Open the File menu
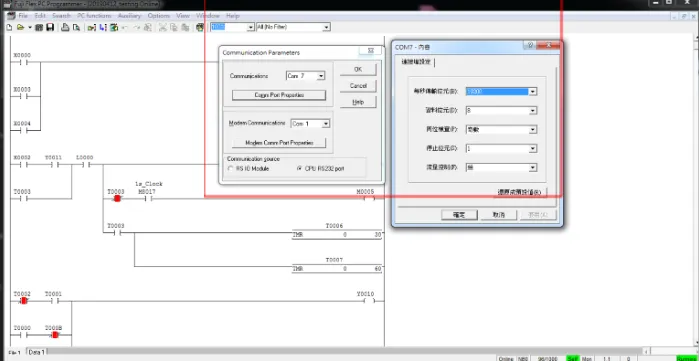This screenshot has width=699, height=361. click(23, 16)
